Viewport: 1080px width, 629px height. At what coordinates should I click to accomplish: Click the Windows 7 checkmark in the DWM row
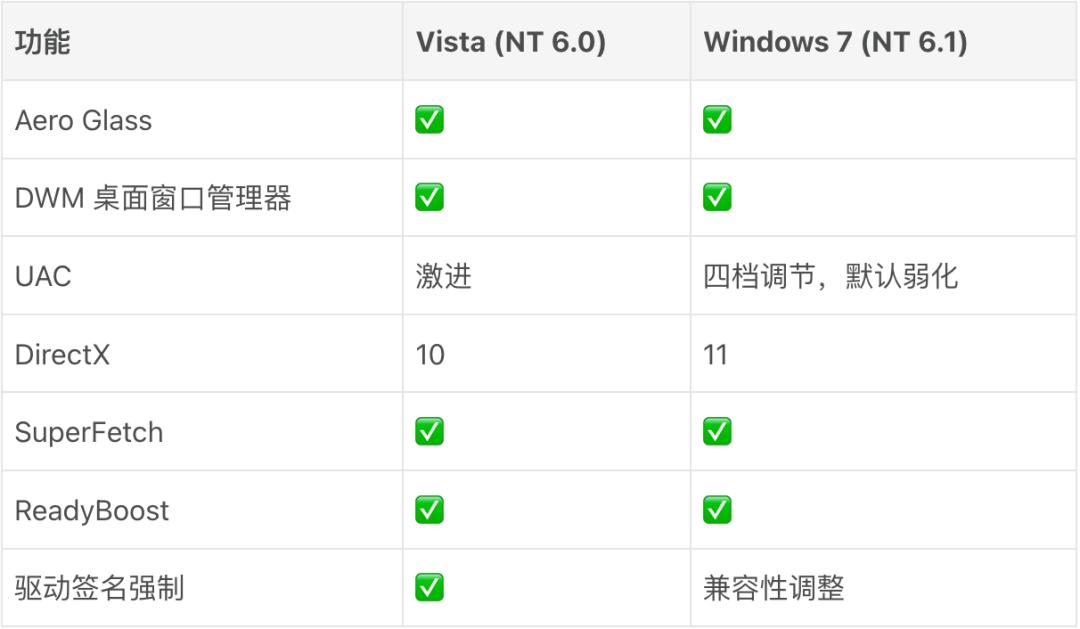pos(717,197)
